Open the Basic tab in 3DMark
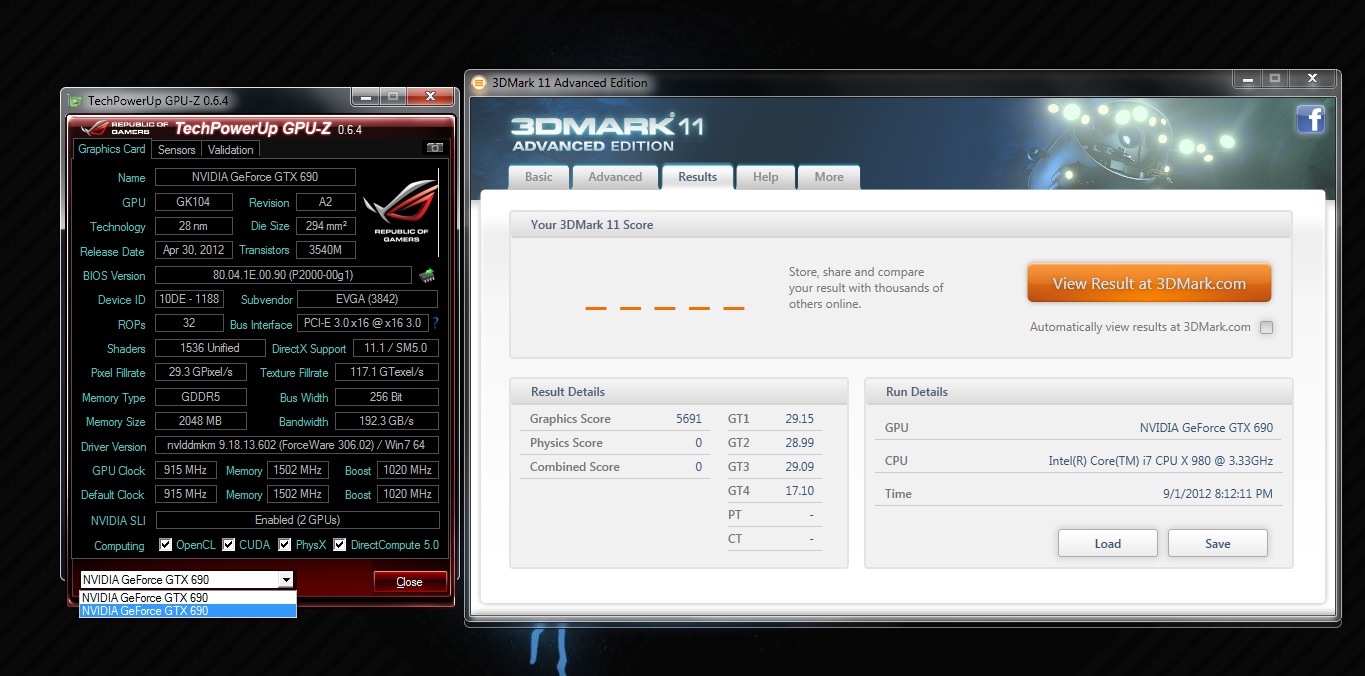This screenshot has width=1365, height=676. coord(539,177)
